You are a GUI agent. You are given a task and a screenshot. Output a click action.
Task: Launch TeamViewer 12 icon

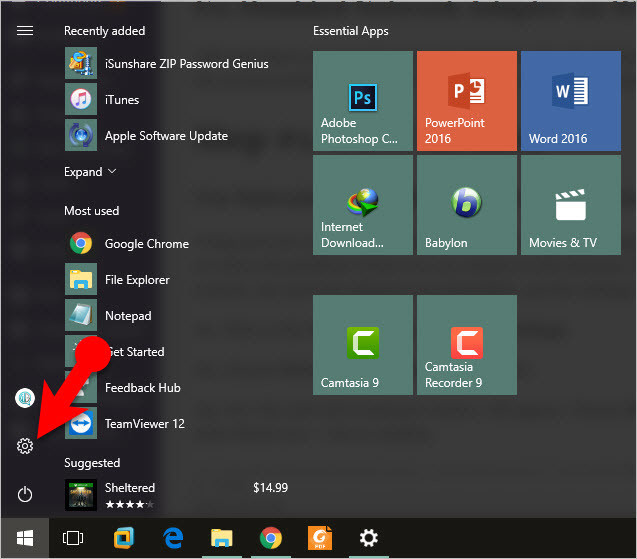81,423
